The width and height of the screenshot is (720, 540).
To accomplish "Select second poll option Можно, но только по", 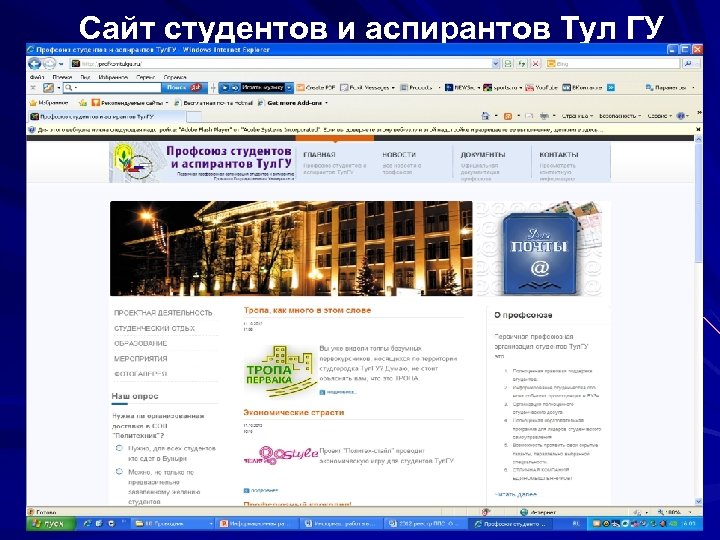I will [x=119, y=472].
